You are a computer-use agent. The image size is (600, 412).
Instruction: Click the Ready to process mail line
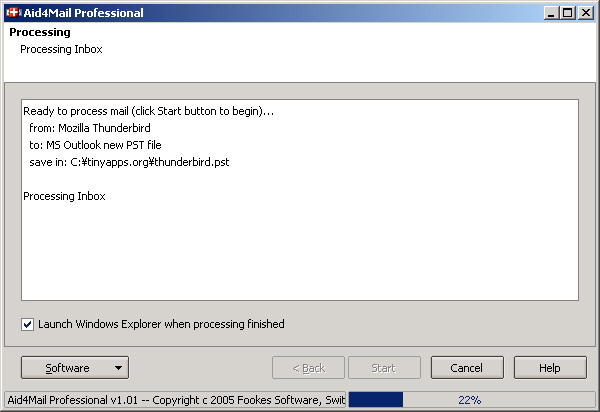click(148, 111)
